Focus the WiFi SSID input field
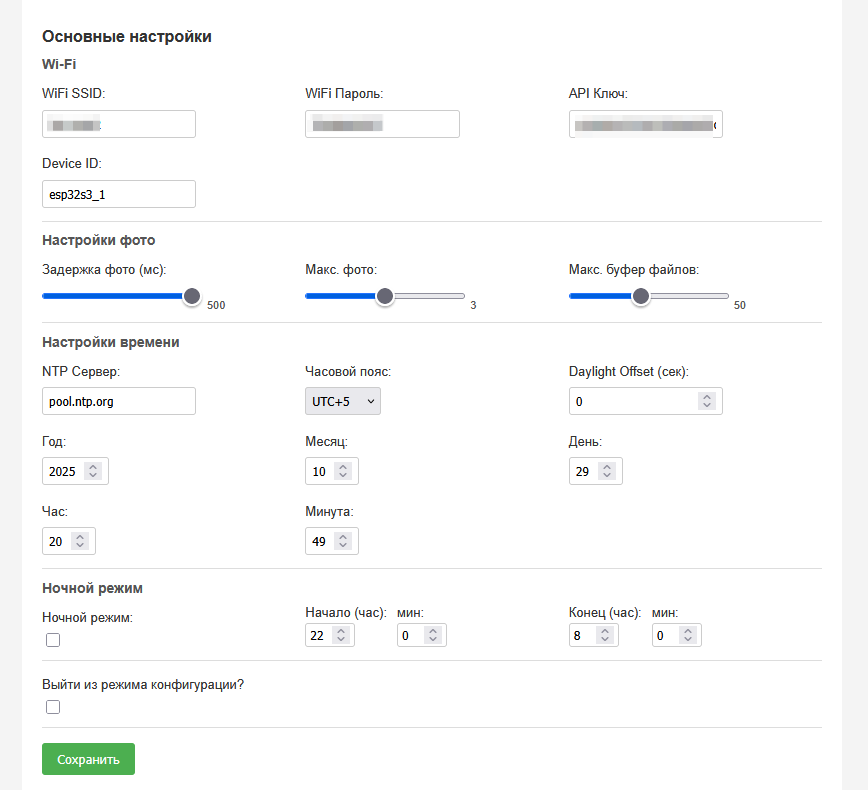868x790 pixels. tap(118, 124)
